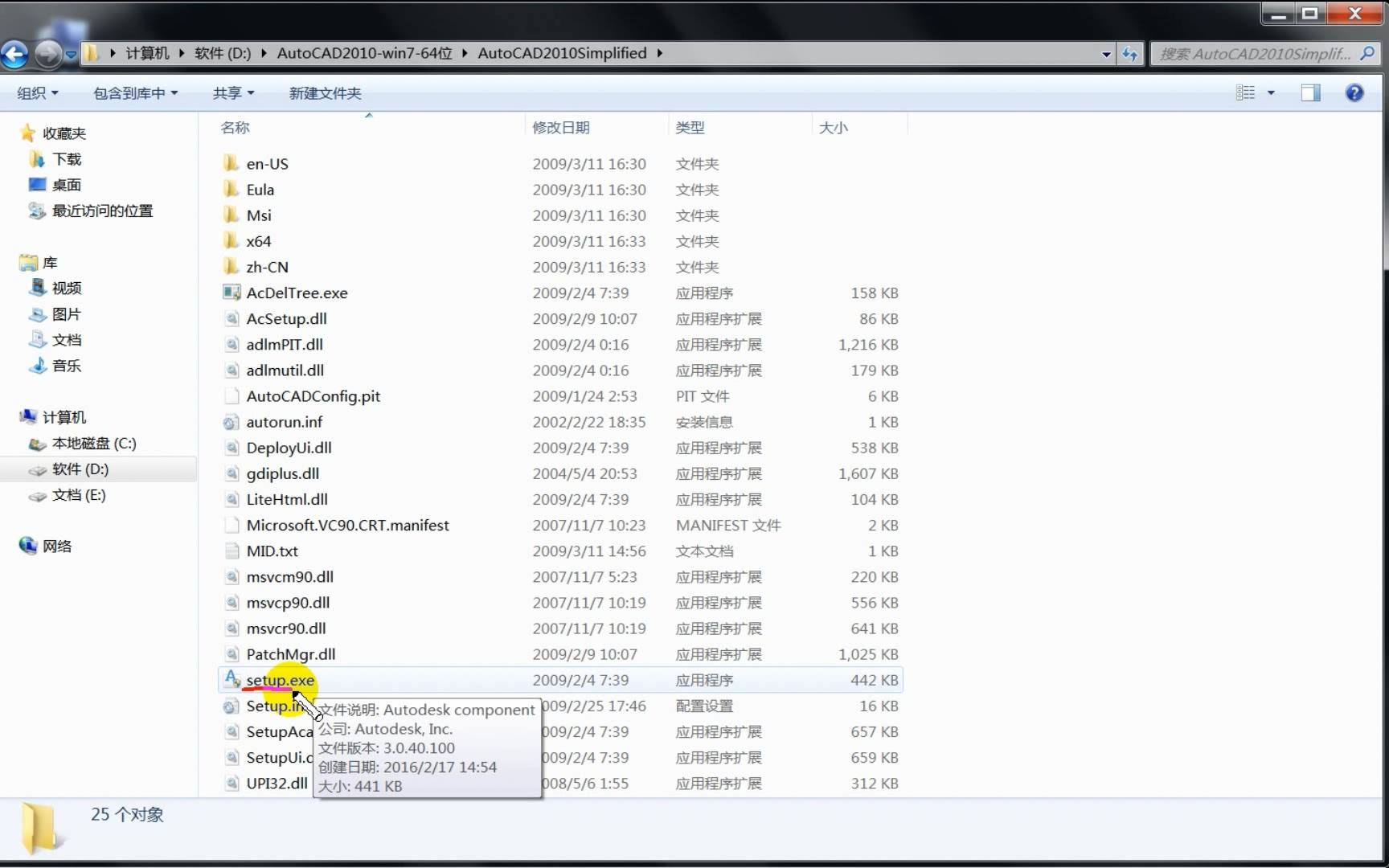Expand breadcrumb arrow after AutoCAD2010Simplified

pos(659,54)
